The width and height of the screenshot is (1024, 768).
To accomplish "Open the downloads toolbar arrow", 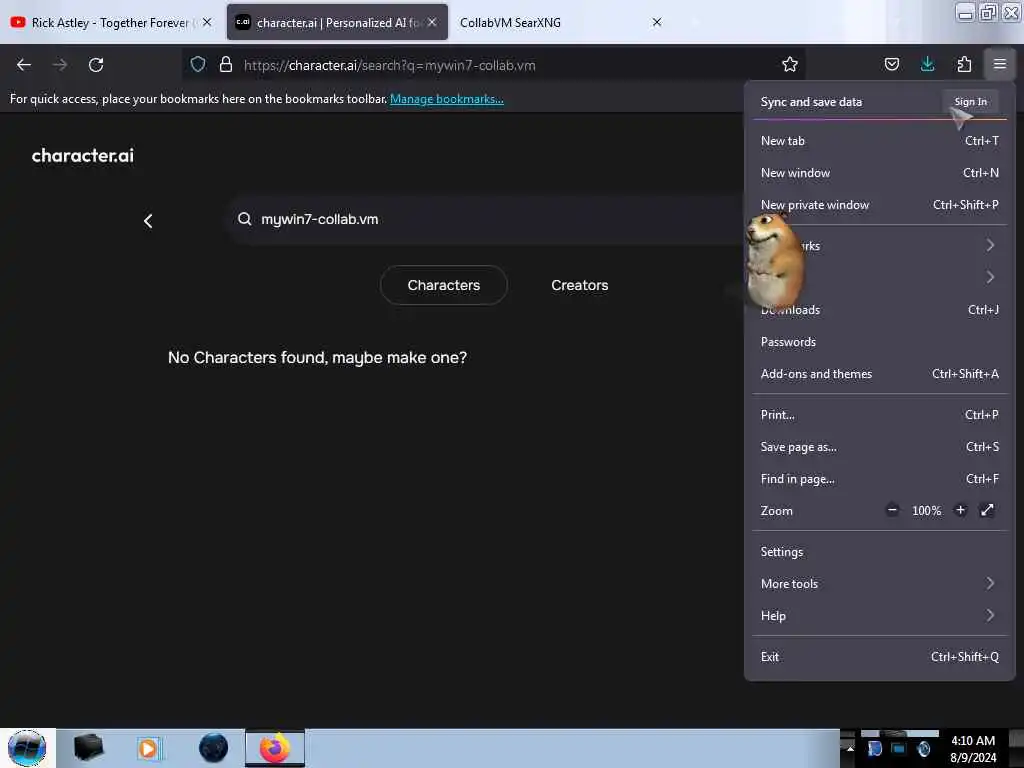I will pos(927,65).
